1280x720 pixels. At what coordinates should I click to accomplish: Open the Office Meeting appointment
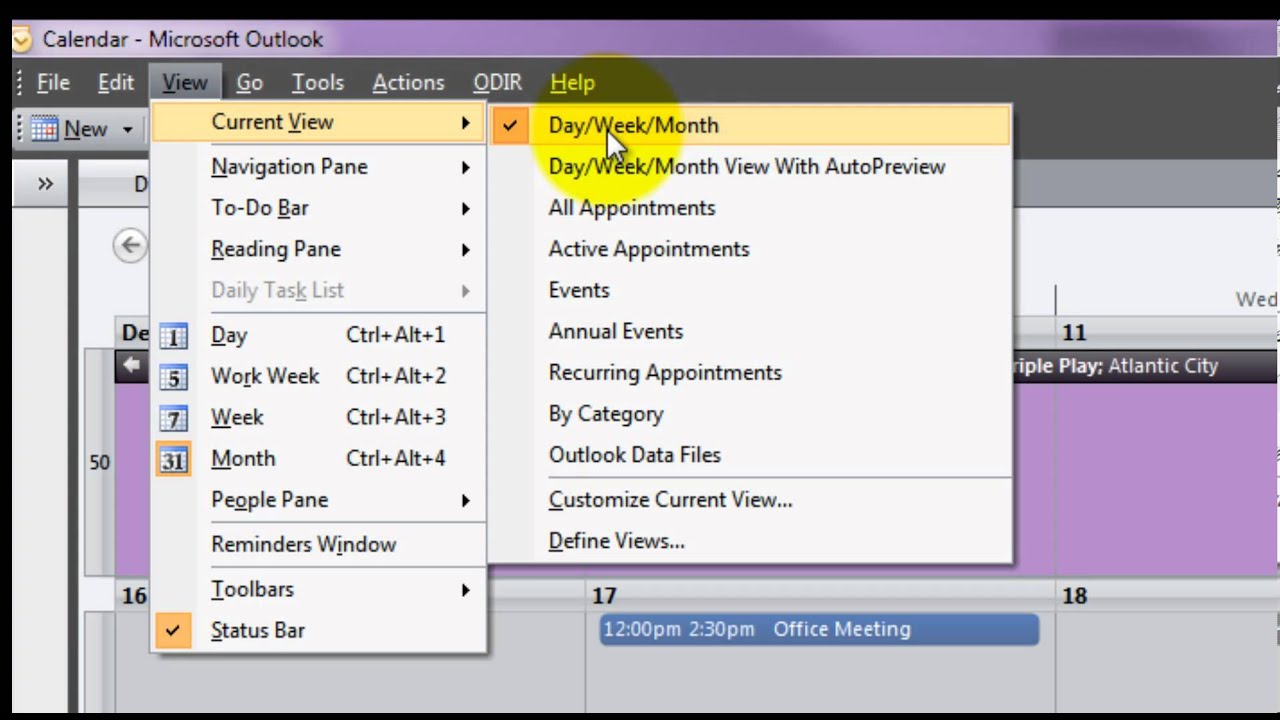click(819, 629)
